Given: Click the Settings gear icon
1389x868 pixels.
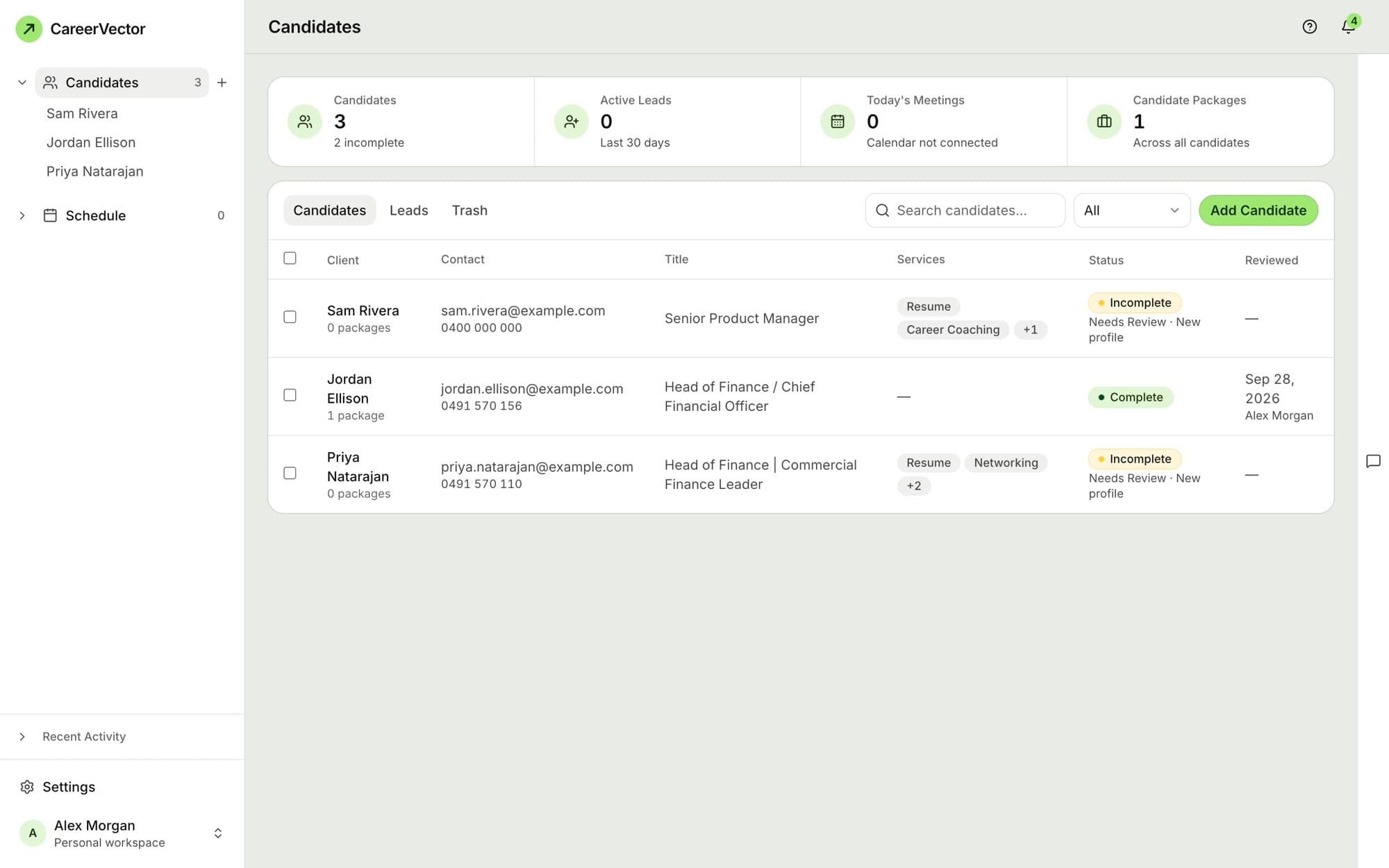Looking at the screenshot, I should 27,787.
